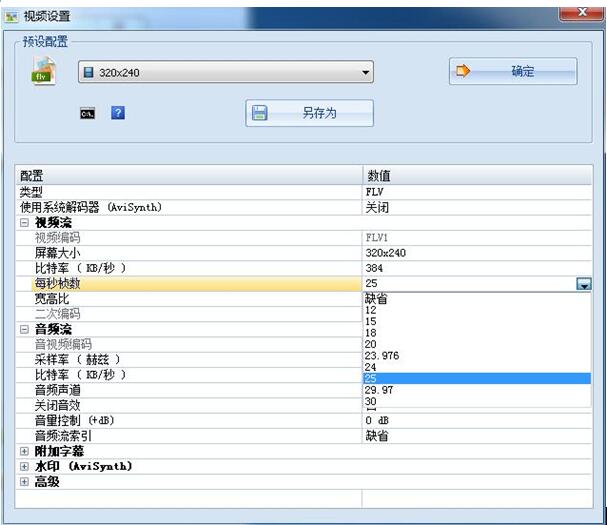Image resolution: width=607 pixels, height=525 pixels.
Task: Choose 29.97 frames per second
Action: (378, 390)
